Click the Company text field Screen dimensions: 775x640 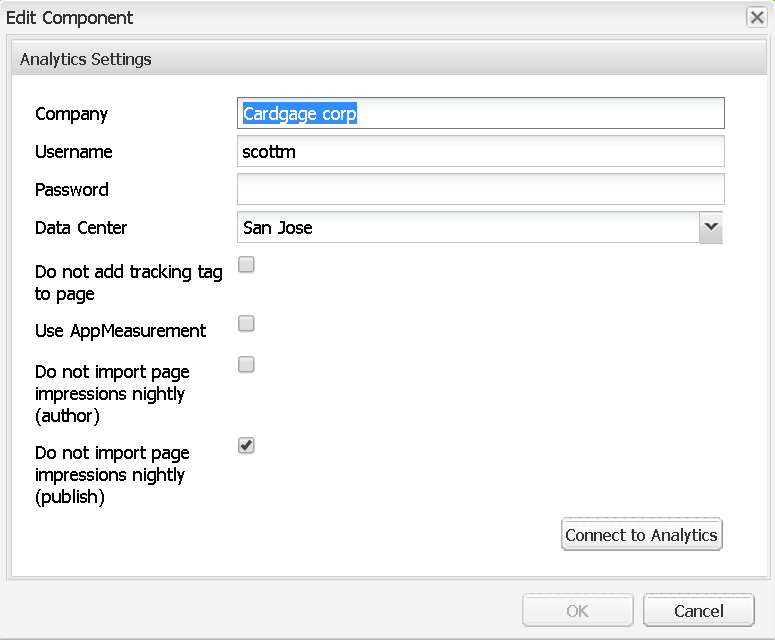[480, 114]
